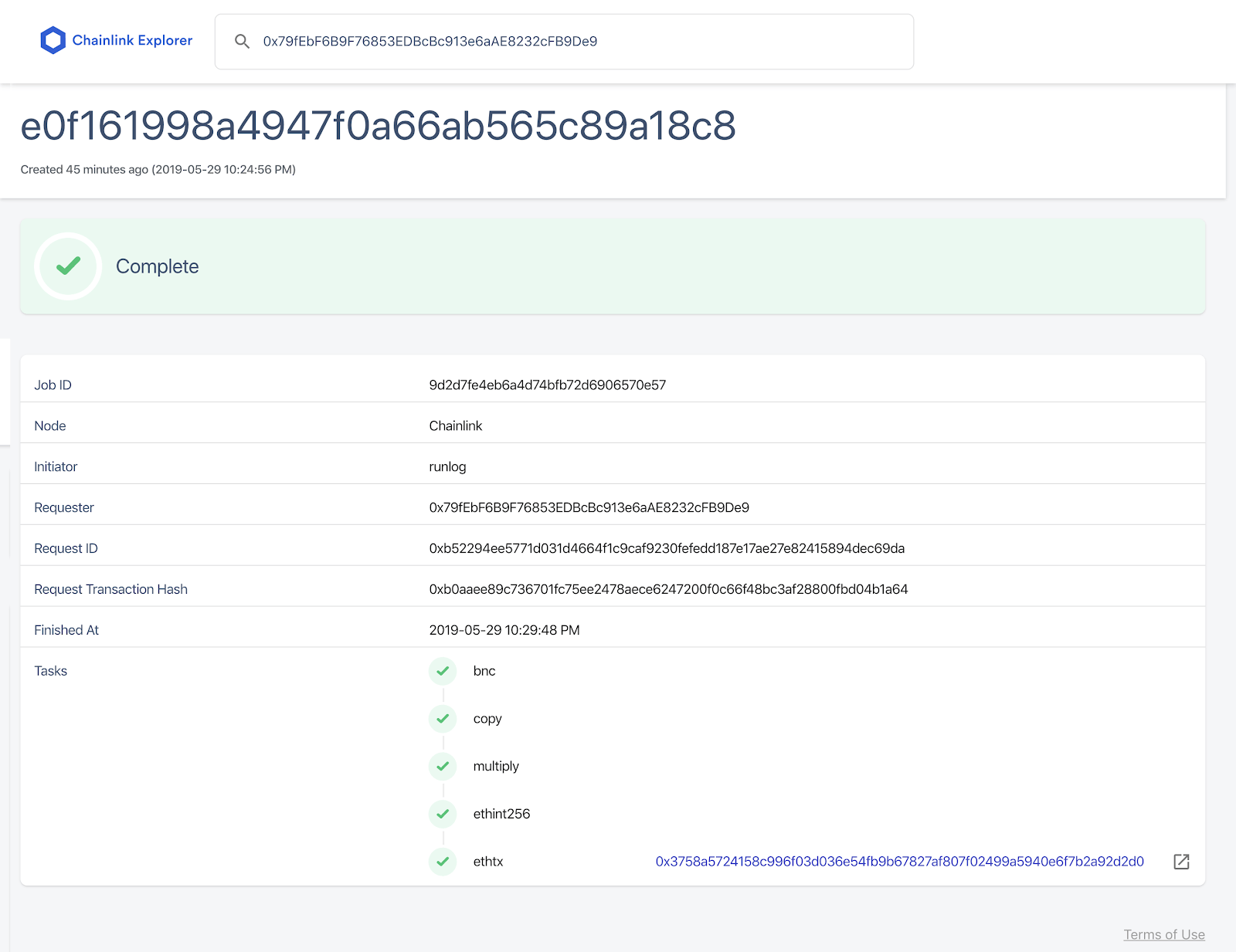The width and height of the screenshot is (1236, 952).
Task: Click the search magnifier icon
Action: (x=242, y=42)
